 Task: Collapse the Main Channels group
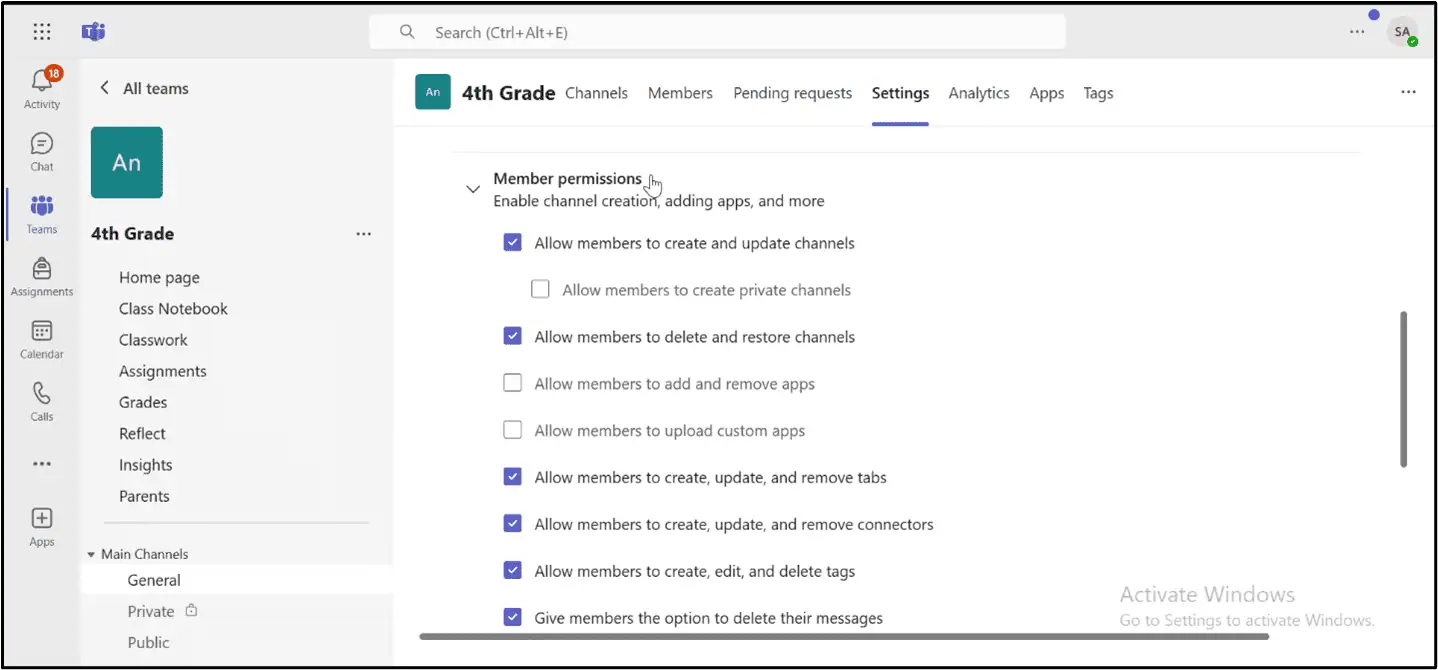(91, 553)
